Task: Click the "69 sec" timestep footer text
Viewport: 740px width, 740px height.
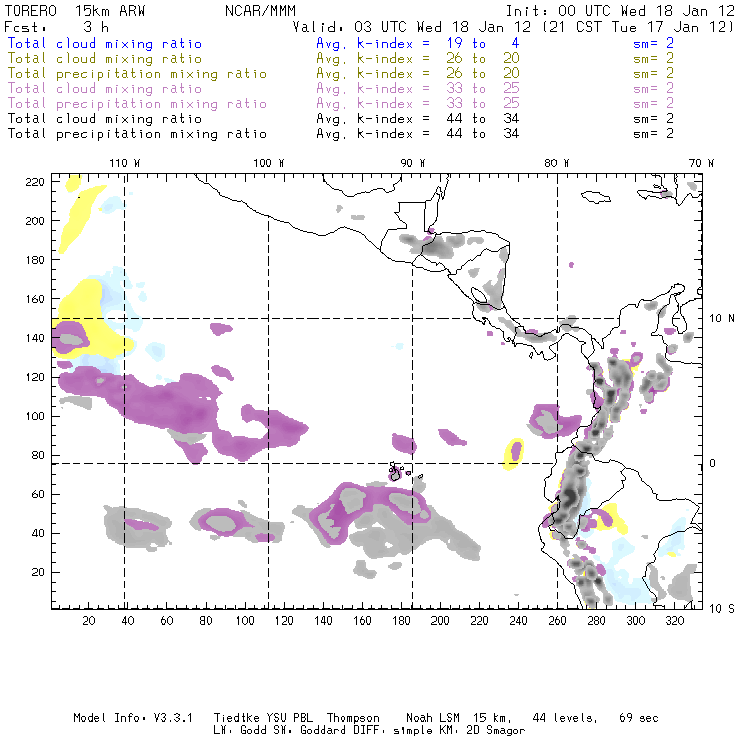Action: (639, 718)
